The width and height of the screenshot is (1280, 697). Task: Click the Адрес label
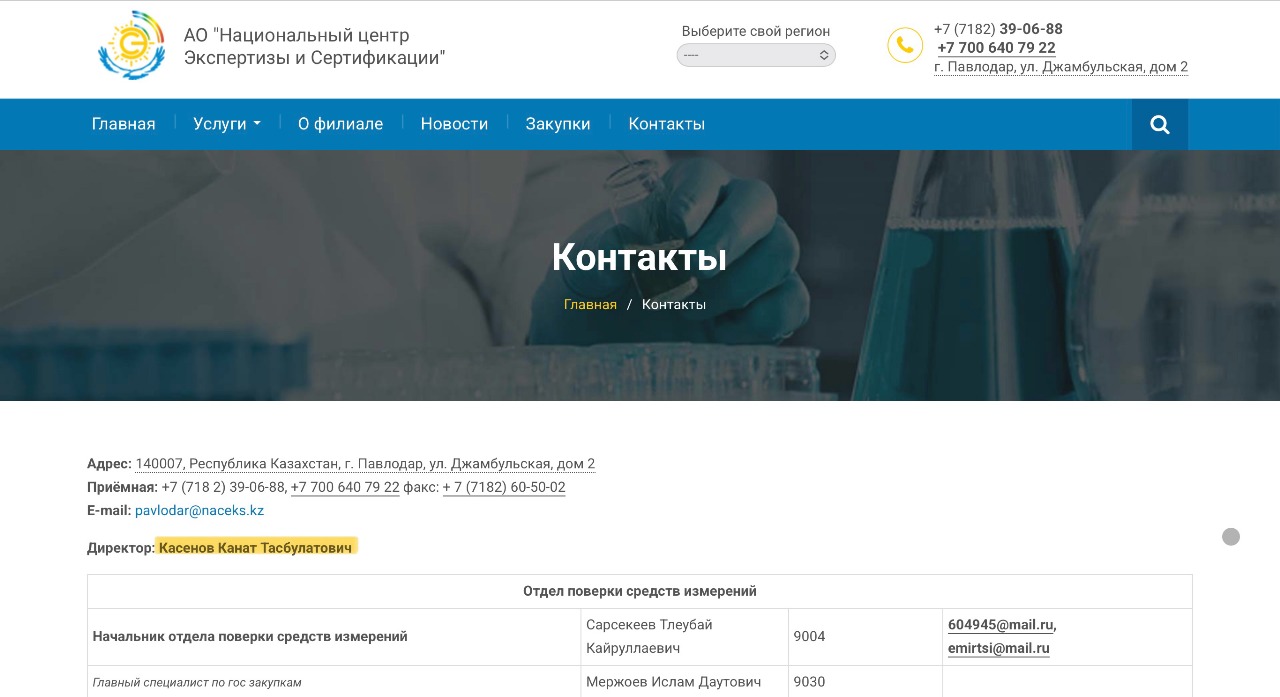tap(109, 464)
